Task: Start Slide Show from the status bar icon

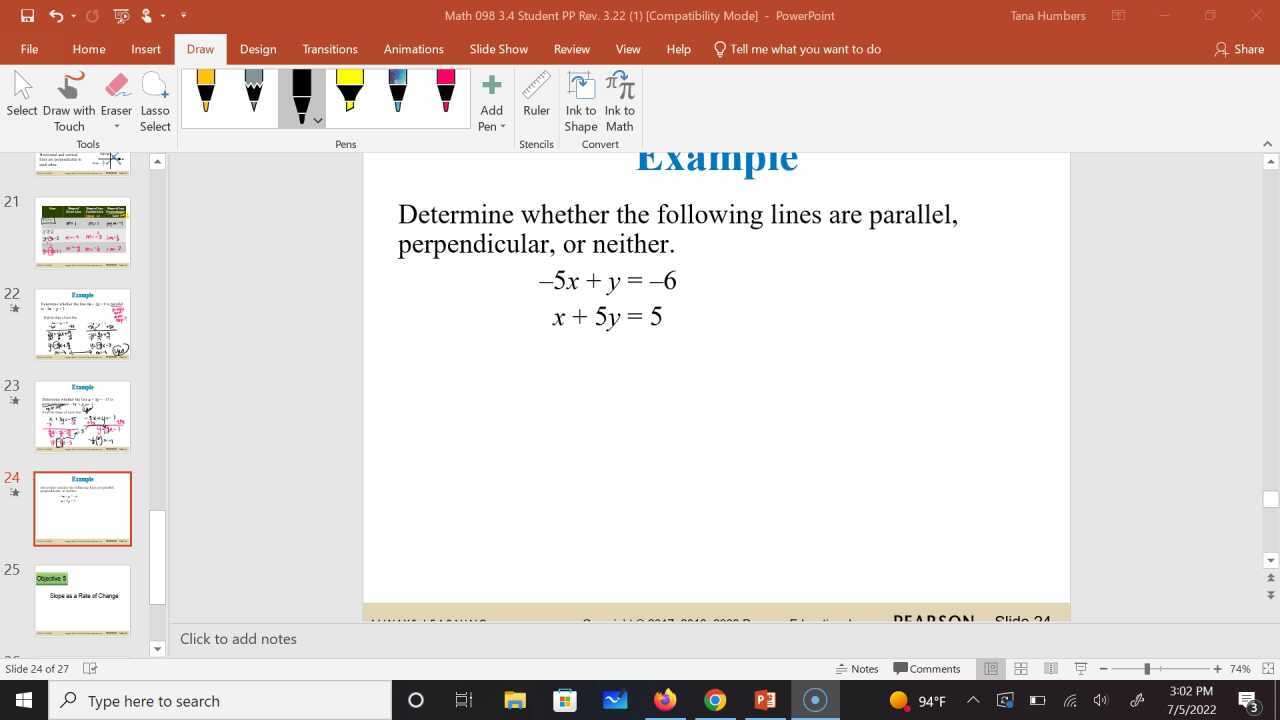Action: pyautogui.click(x=1080, y=668)
